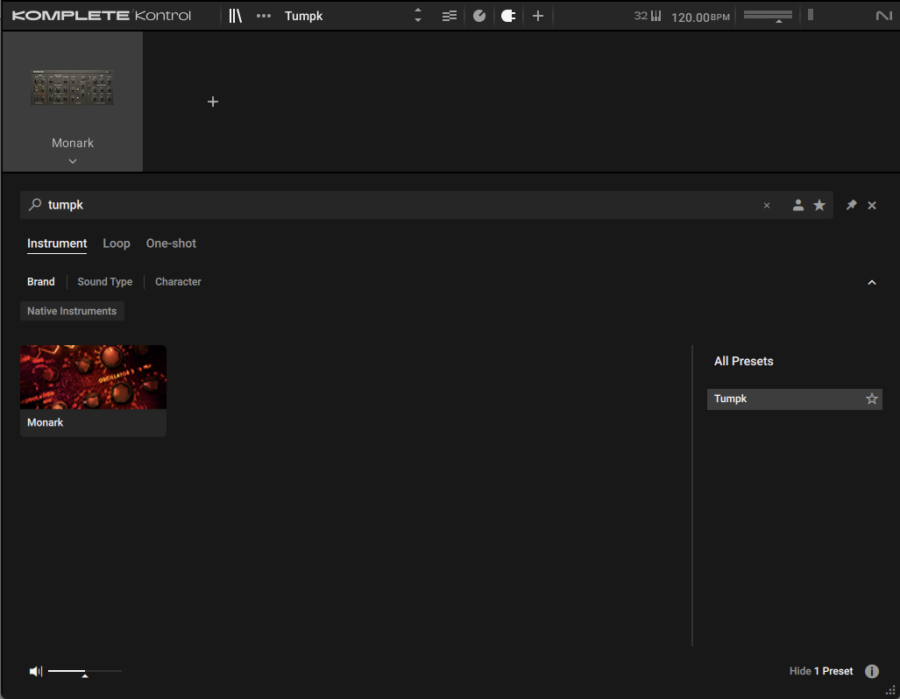Switch to the One-shot tab
Viewport: 900px width, 699px height.
171,243
